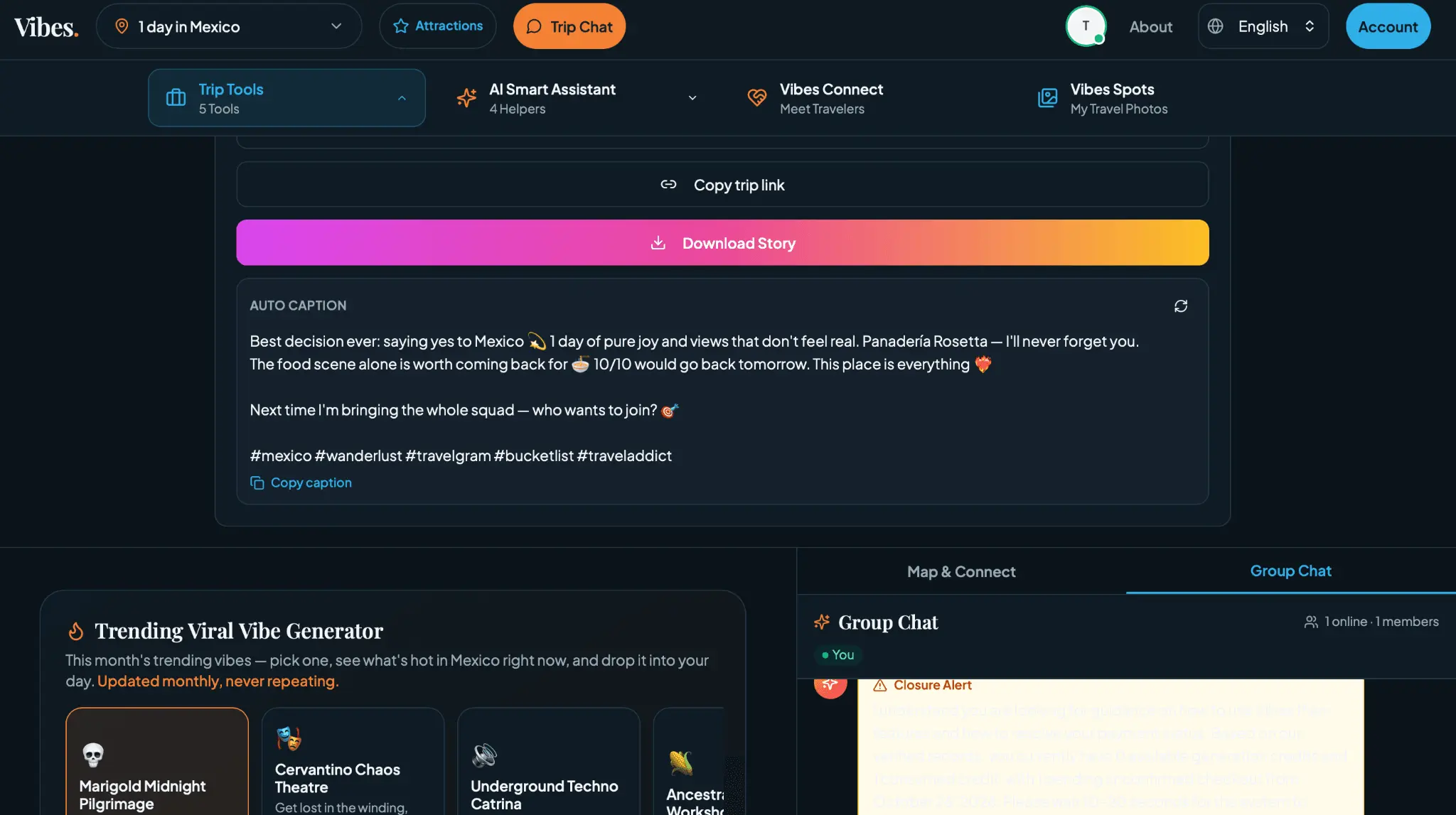Viewport: 1456px width, 815px height.
Task: Click the globe icon beside English
Action: click(x=1216, y=26)
